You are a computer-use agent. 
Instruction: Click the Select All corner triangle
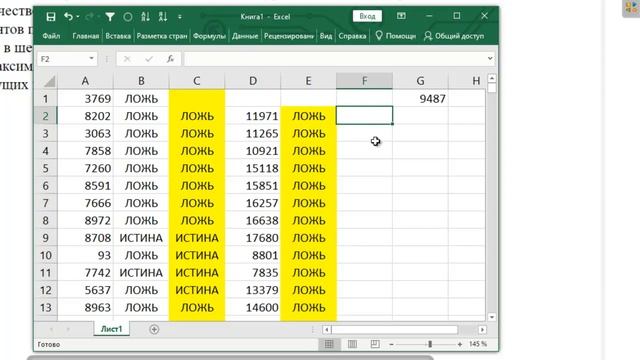coord(49,81)
